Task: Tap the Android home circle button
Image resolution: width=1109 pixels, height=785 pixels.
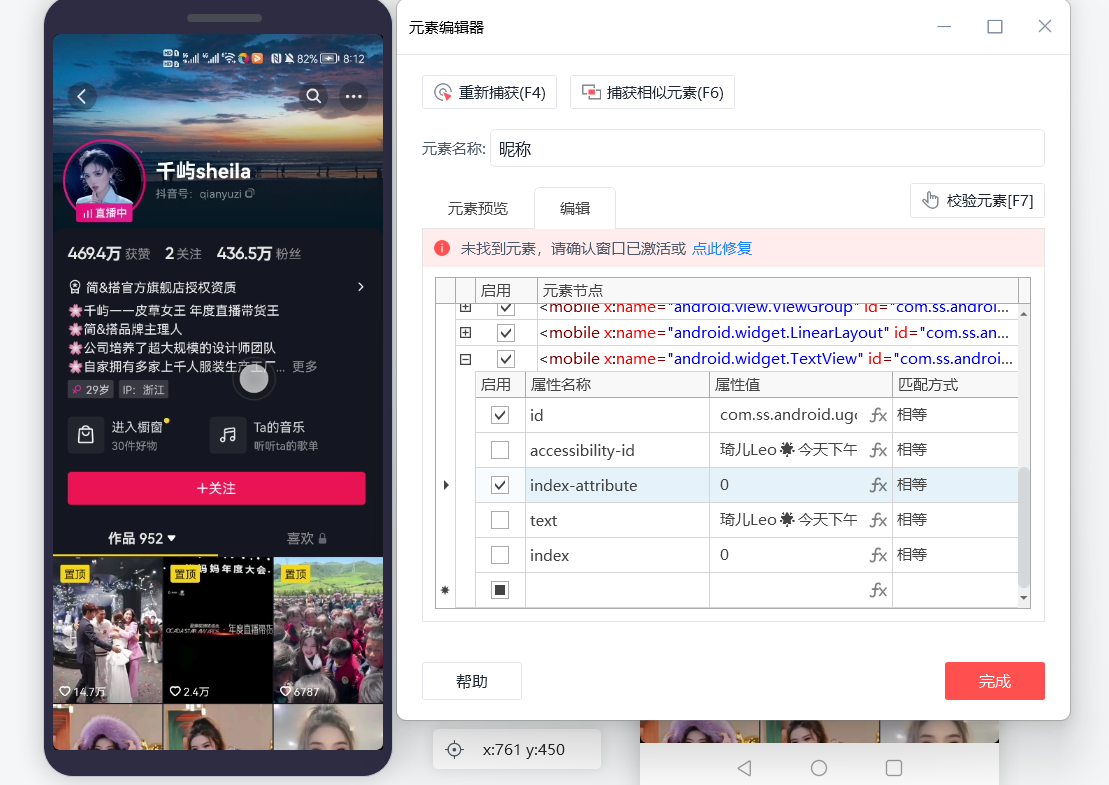Action: 819,768
